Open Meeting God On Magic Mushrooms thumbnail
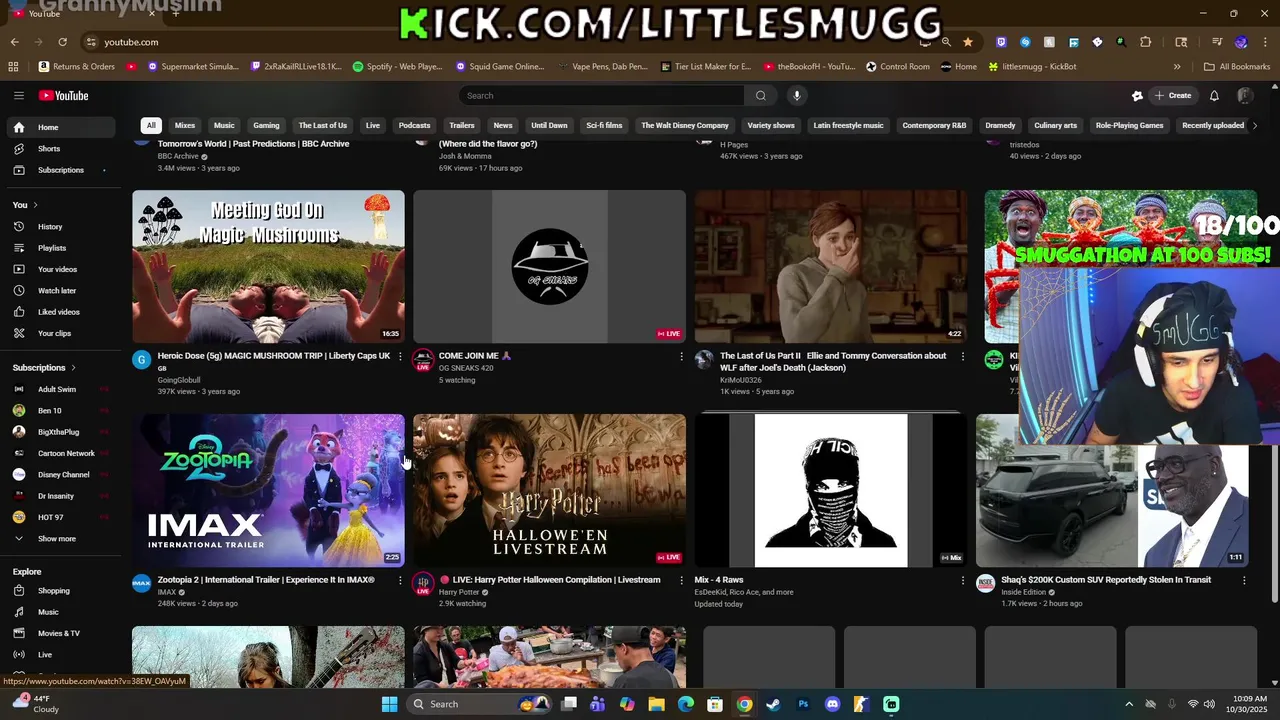The width and height of the screenshot is (1280, 720). pos(268,266)
